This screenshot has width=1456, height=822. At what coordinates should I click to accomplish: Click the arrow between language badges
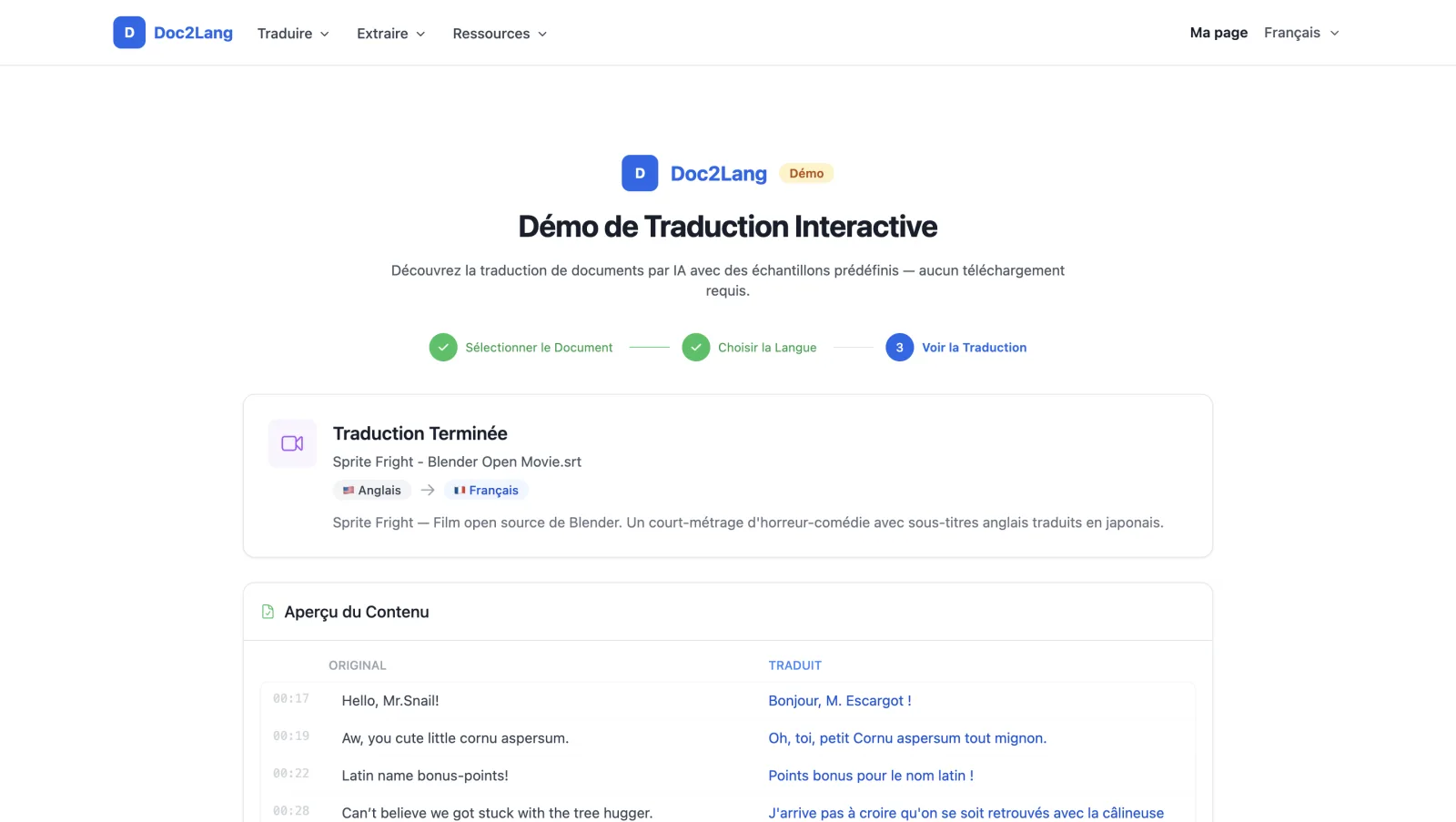click(x=428, y=490)
